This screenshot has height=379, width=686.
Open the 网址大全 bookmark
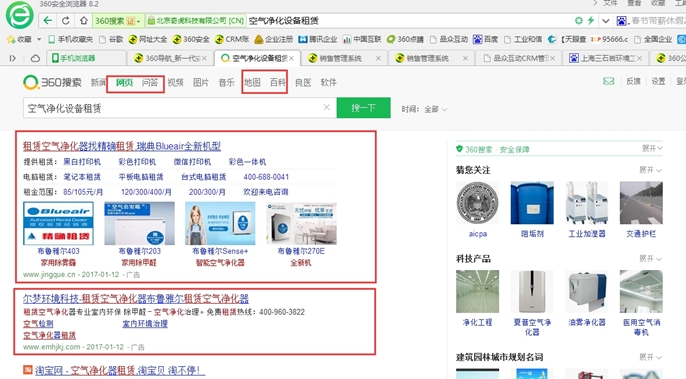point(147,39)
